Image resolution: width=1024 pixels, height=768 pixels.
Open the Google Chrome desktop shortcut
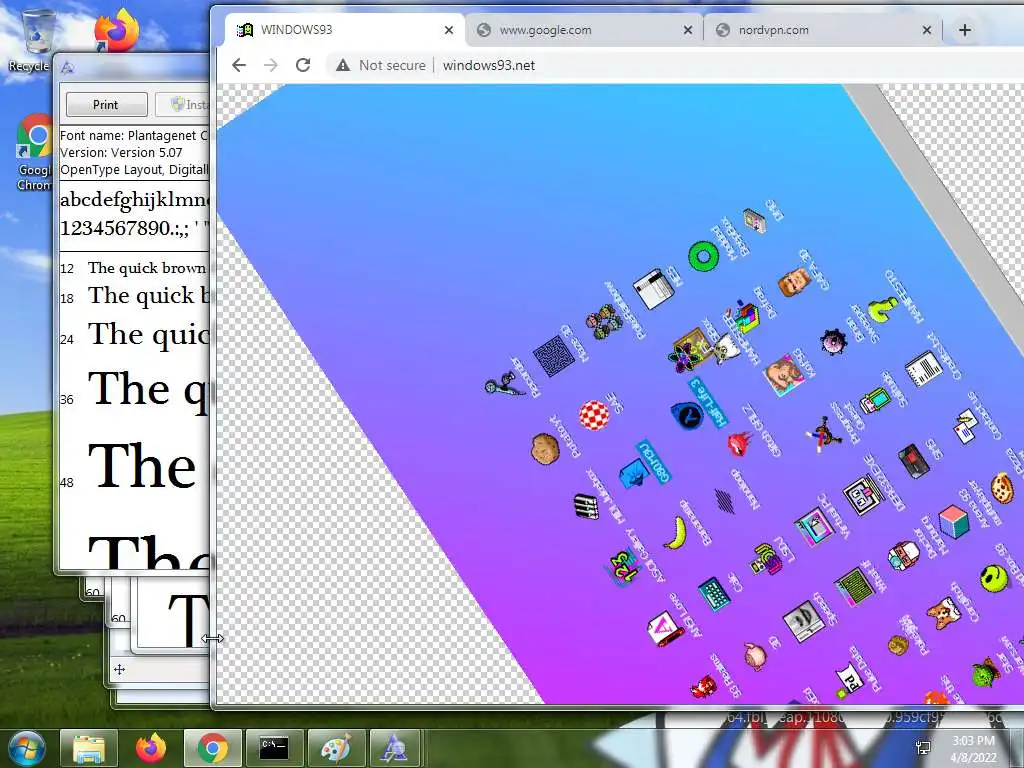34,153
